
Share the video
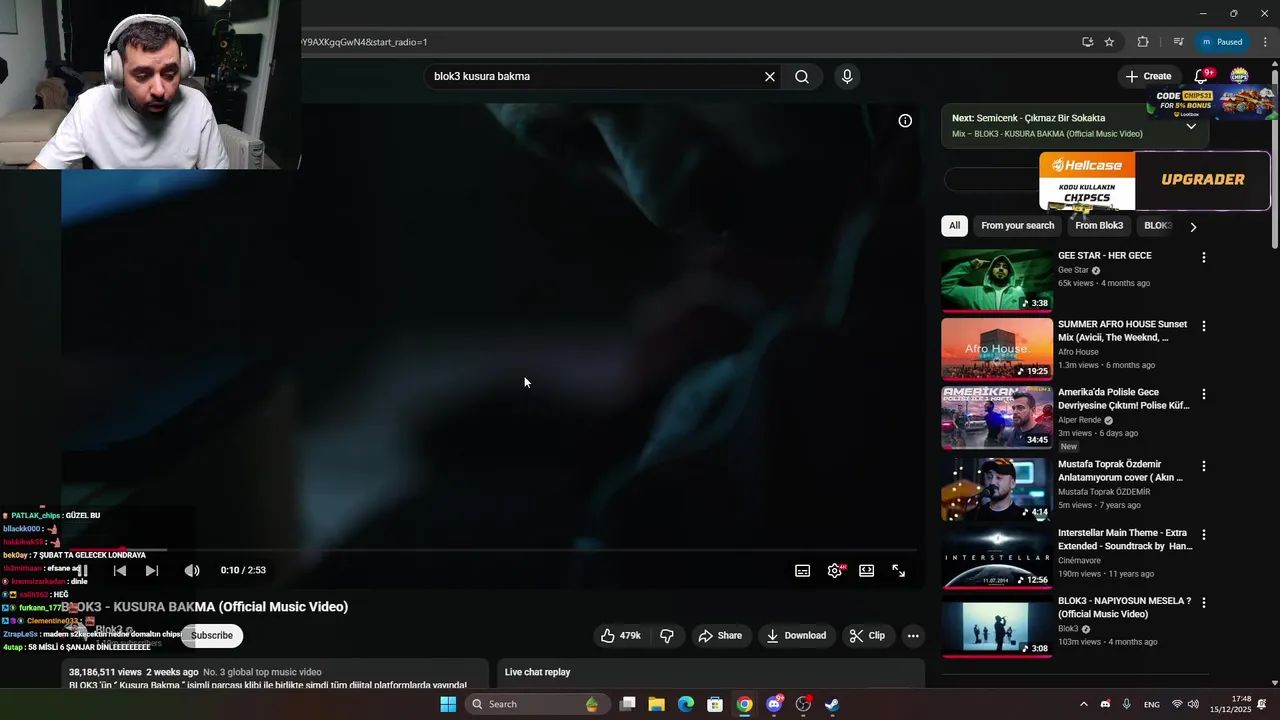[x=720, y=636]
